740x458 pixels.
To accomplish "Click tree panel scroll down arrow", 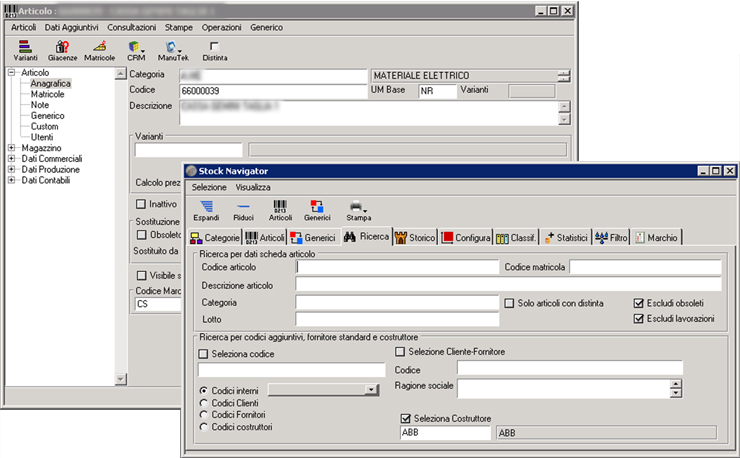I will pos(121,379).
